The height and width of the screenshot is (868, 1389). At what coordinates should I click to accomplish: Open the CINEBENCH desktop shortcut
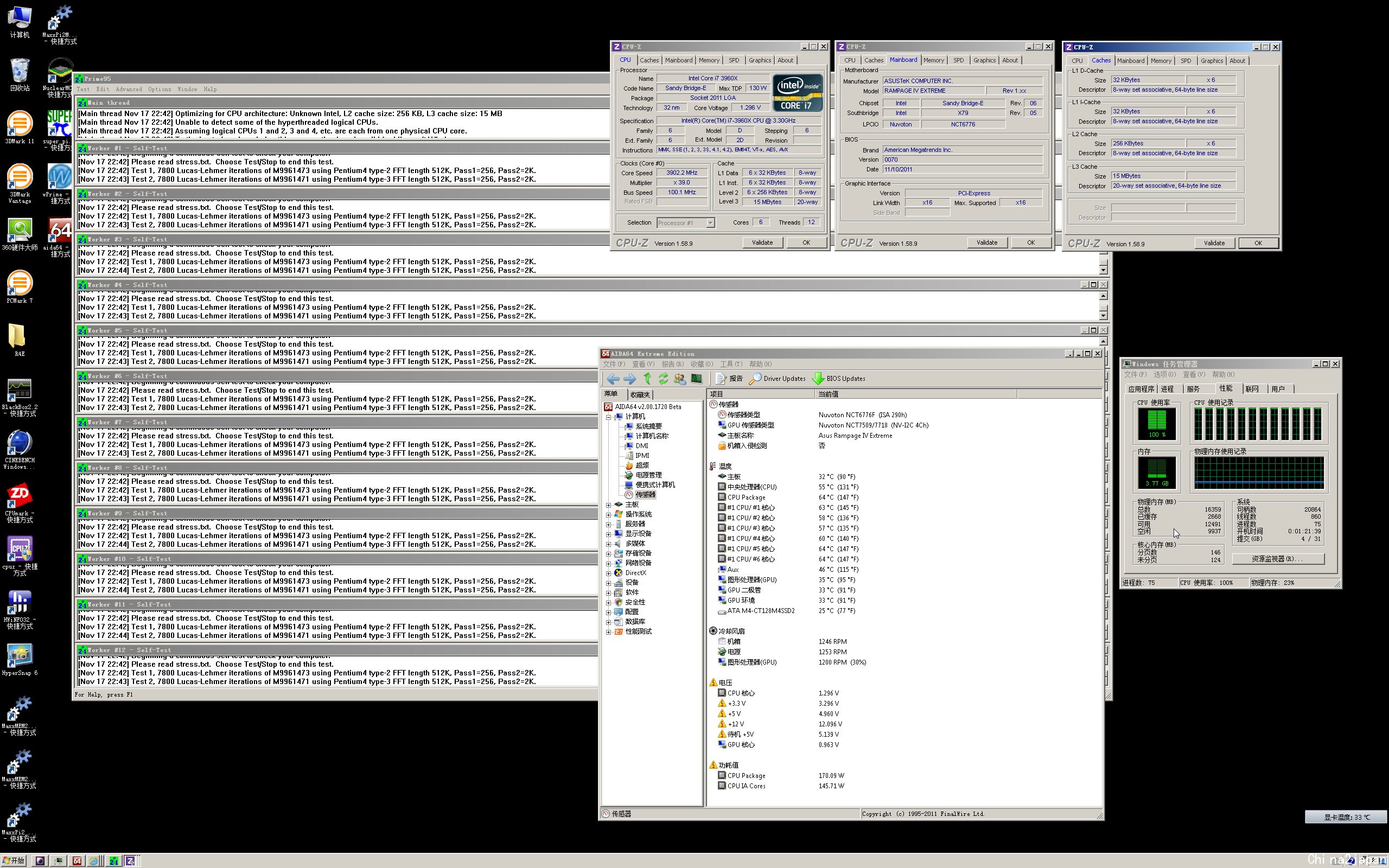coord(20,450)
